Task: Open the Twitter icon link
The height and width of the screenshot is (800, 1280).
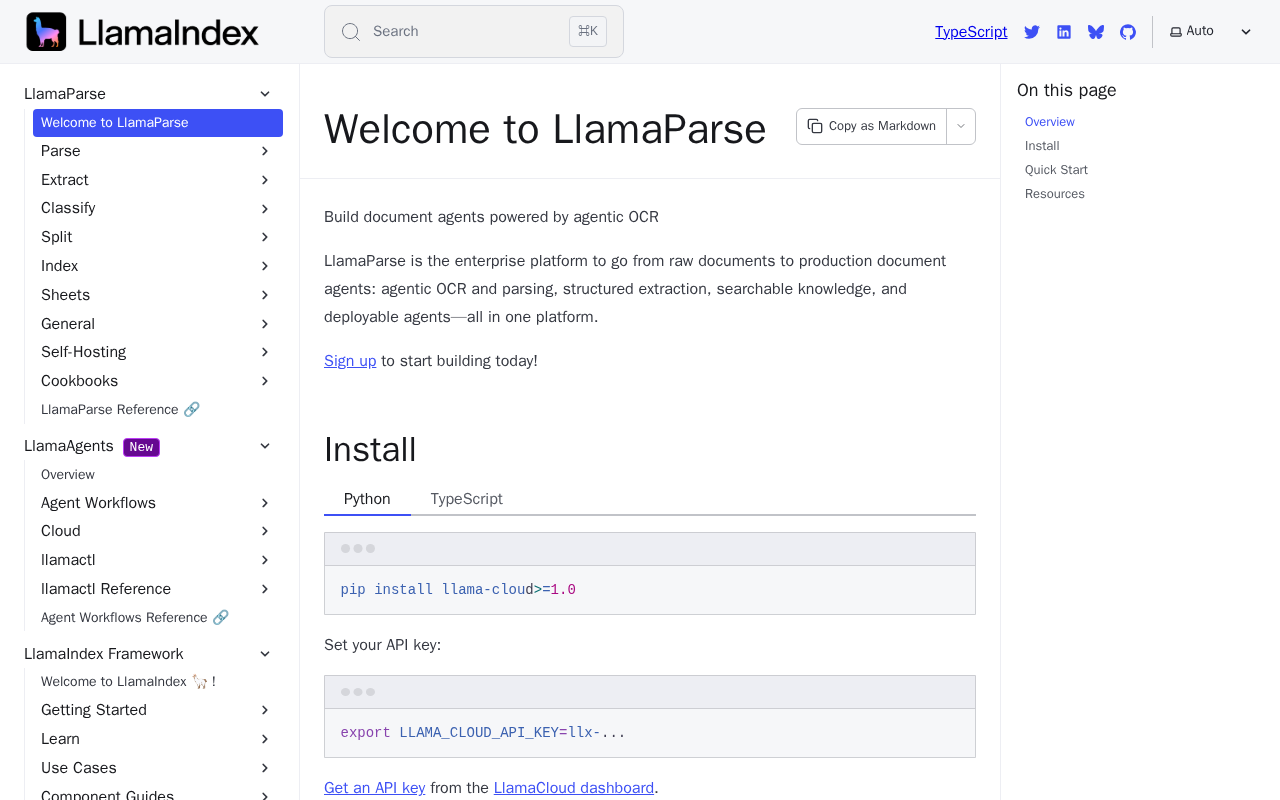Action: click(x=1032, y=32)
